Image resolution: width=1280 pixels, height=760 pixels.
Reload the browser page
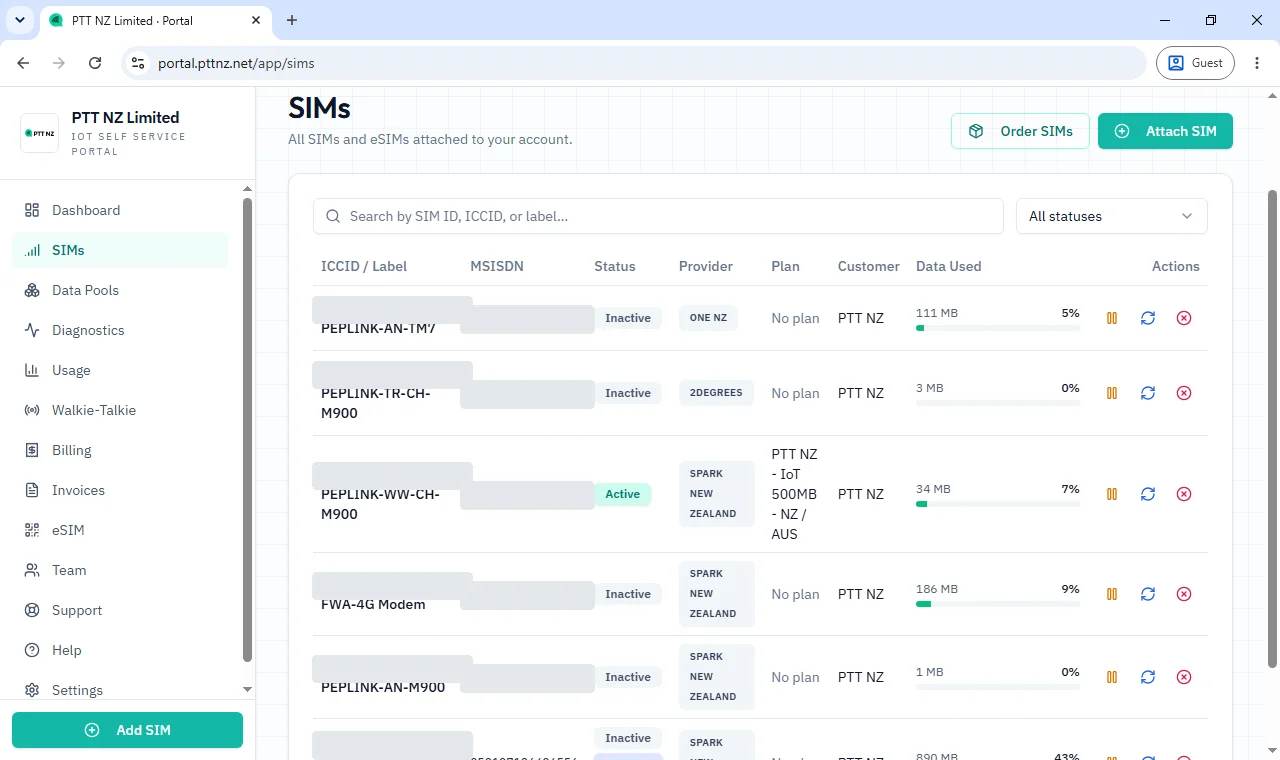[95, 63]
